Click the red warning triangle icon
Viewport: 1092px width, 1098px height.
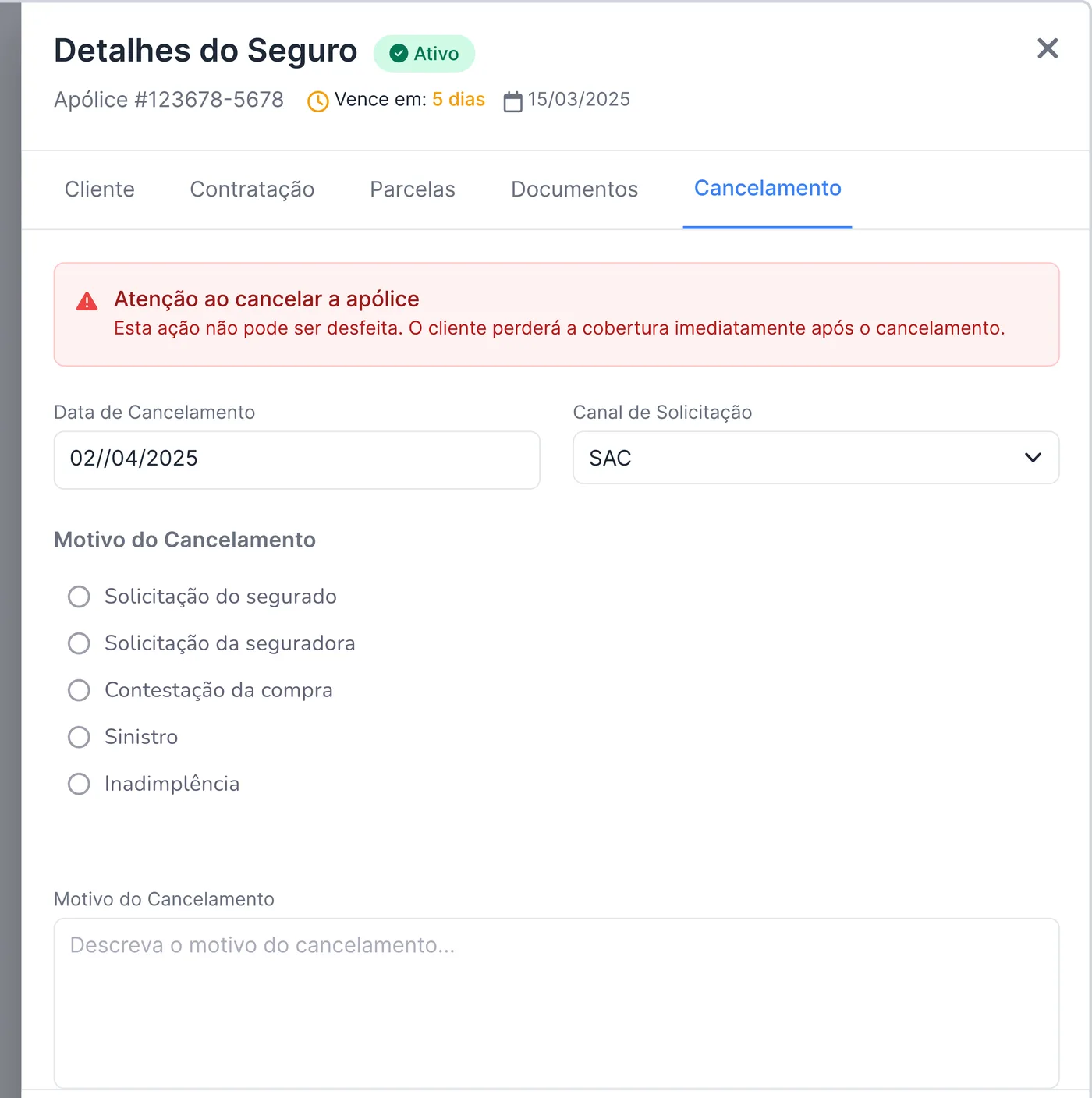pos(87,301)
